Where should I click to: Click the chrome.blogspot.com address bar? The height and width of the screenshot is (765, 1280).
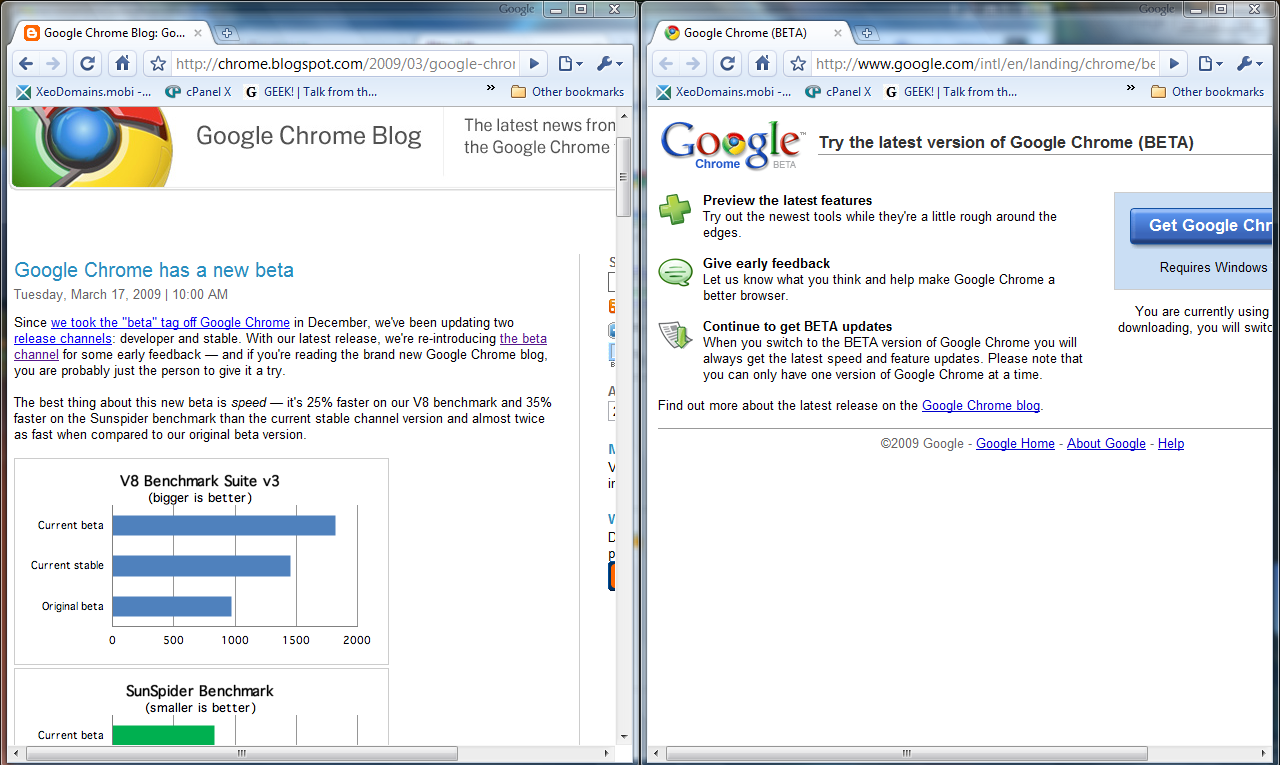click(x=345, y=64)
